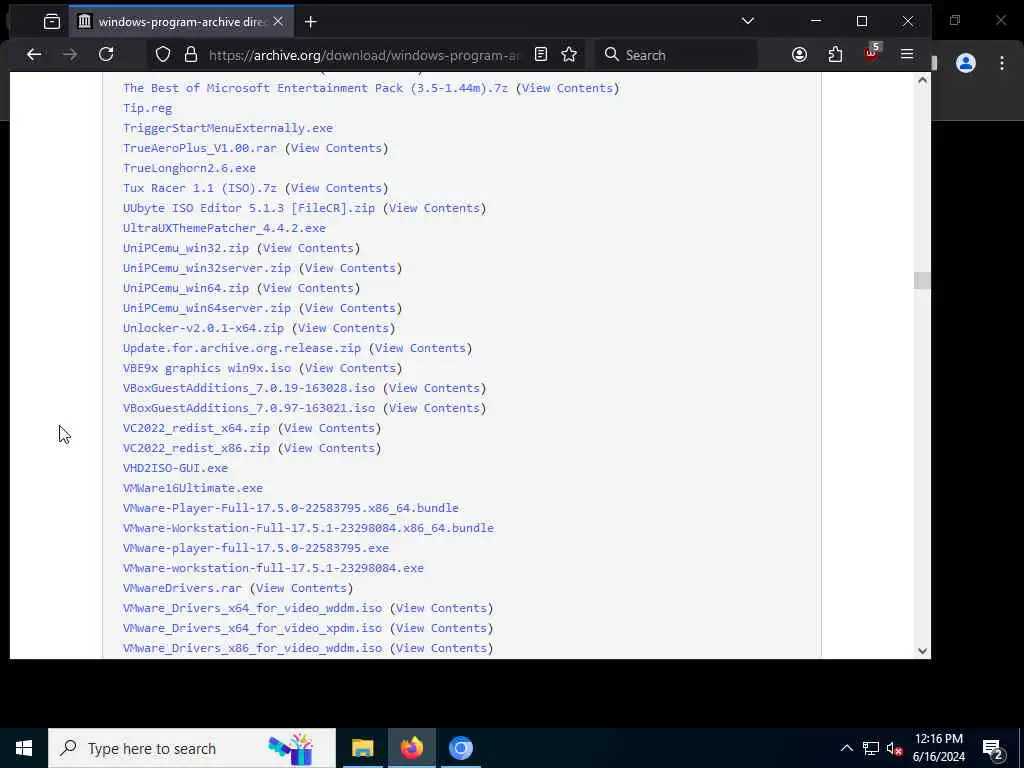
Task: Click the taskbar Type here to search box
Action: tap(192, 748)
